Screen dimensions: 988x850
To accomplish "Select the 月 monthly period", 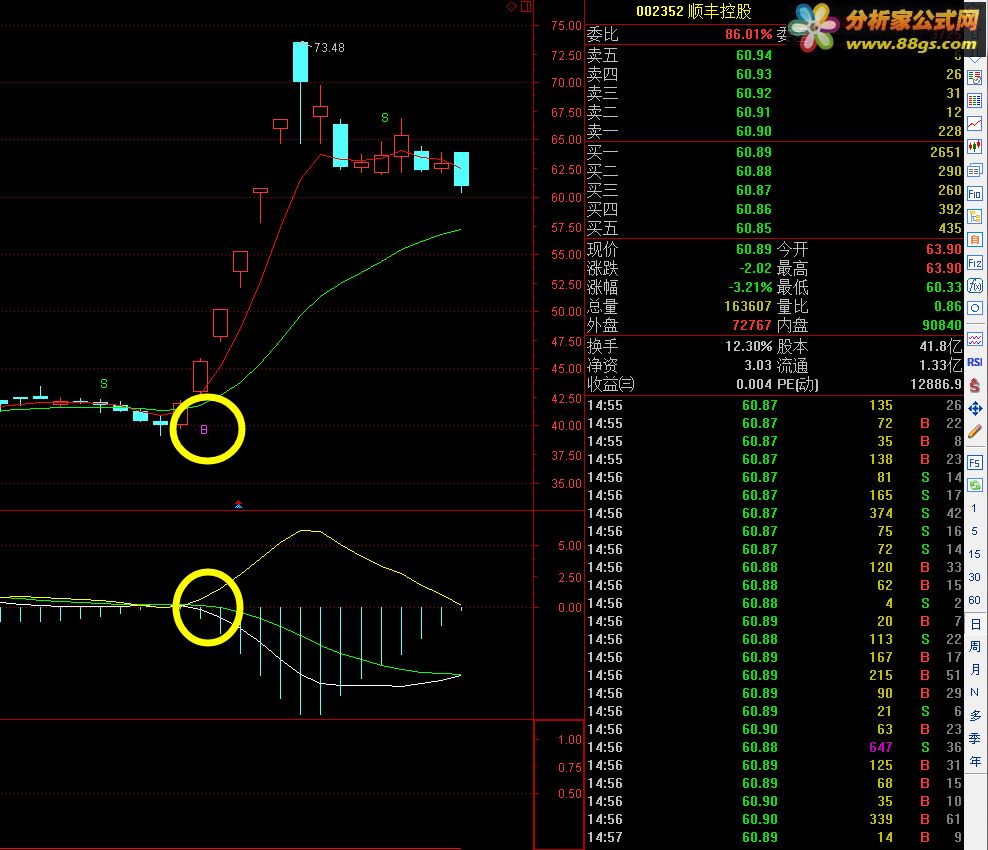I will 975,669.
